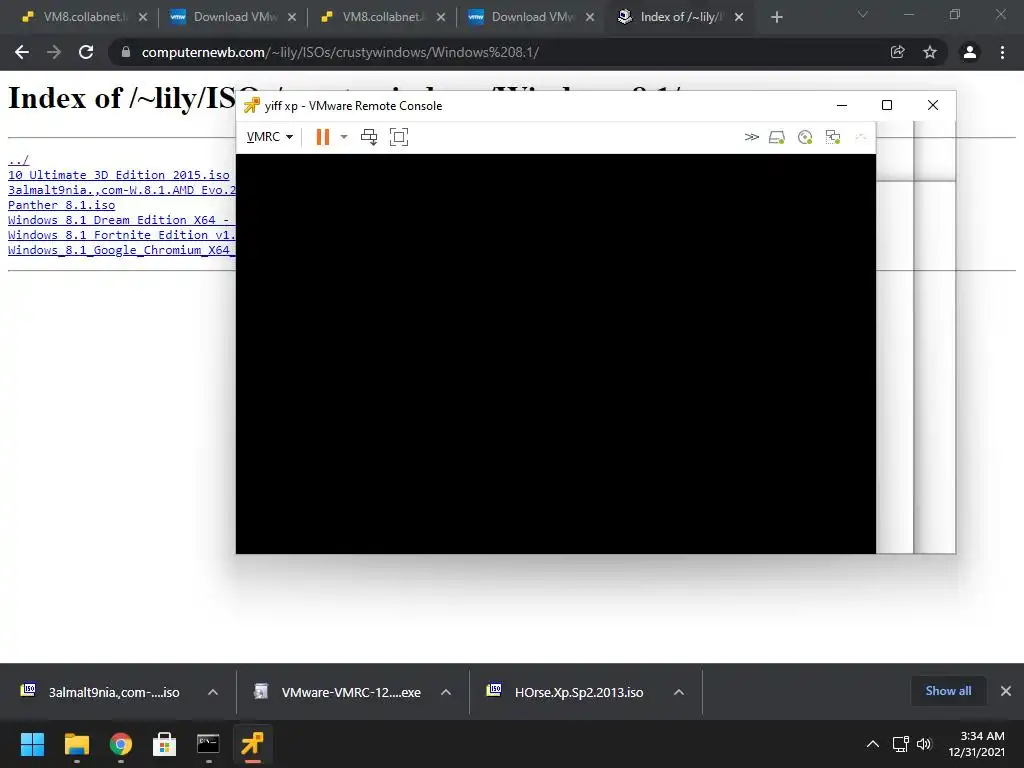1024x768 pixels.
Task: Open the Windows Start menu
Action: point(32,744)
